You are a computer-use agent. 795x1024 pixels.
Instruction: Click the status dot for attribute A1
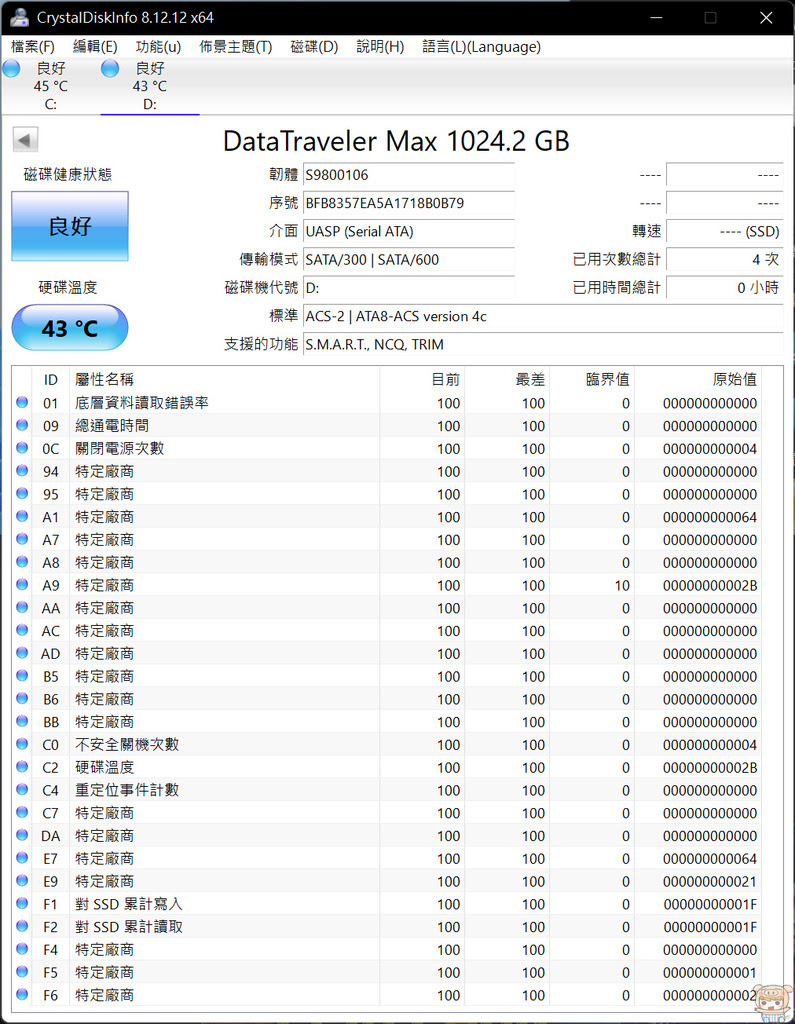pos(22,516)
